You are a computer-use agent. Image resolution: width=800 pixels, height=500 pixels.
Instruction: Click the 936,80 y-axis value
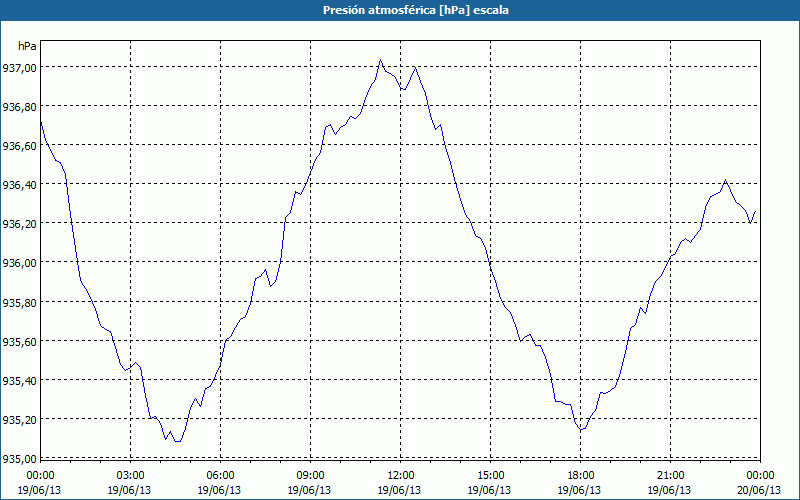pyautogui.click(x=19, y=107)
